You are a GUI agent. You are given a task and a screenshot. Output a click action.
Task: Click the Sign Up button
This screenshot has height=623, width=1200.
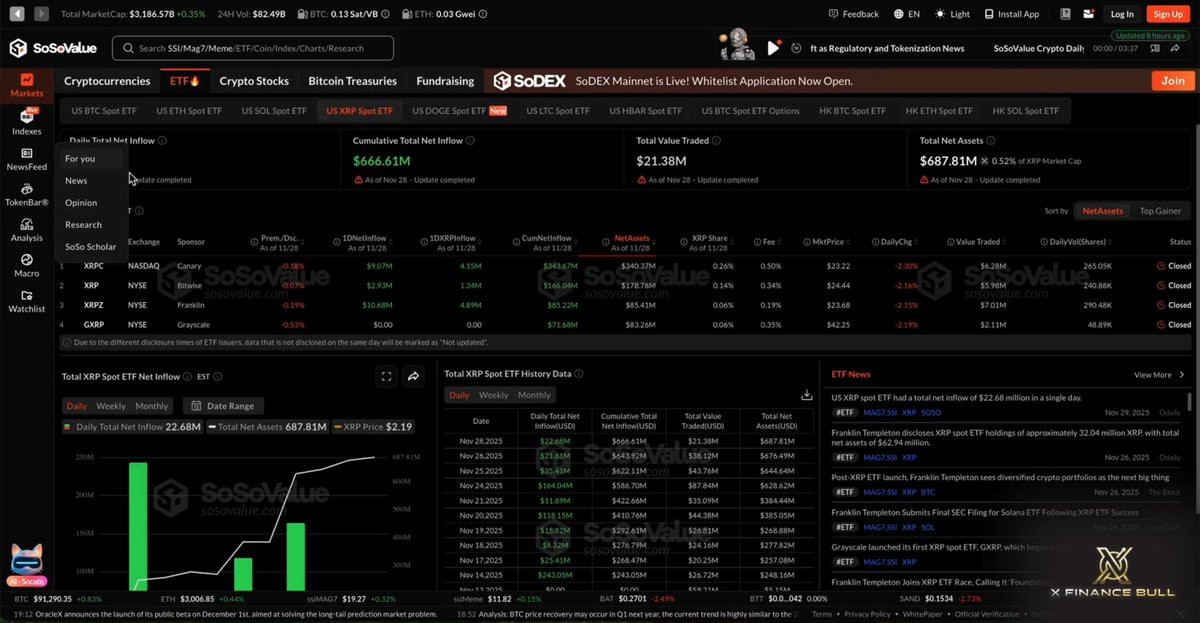point(1168,14)
